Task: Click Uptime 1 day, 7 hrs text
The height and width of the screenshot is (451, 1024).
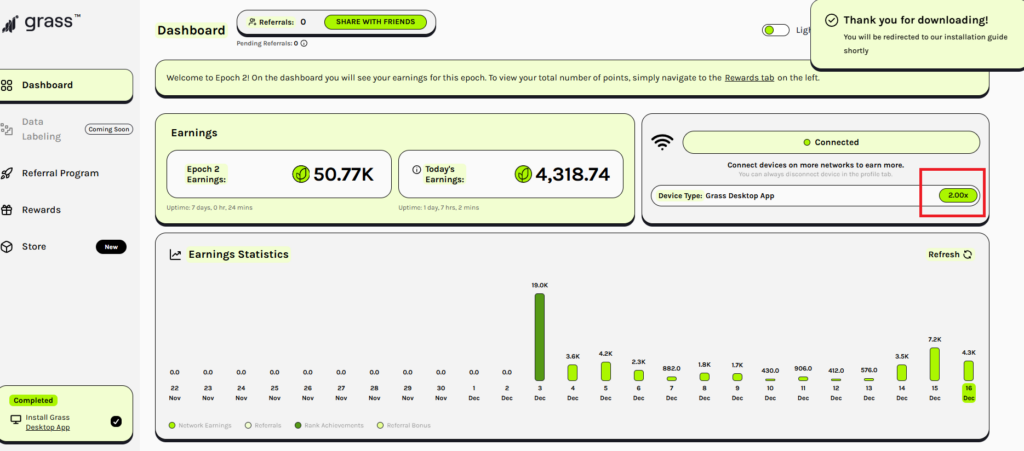Action: click(x=438, y=208)
